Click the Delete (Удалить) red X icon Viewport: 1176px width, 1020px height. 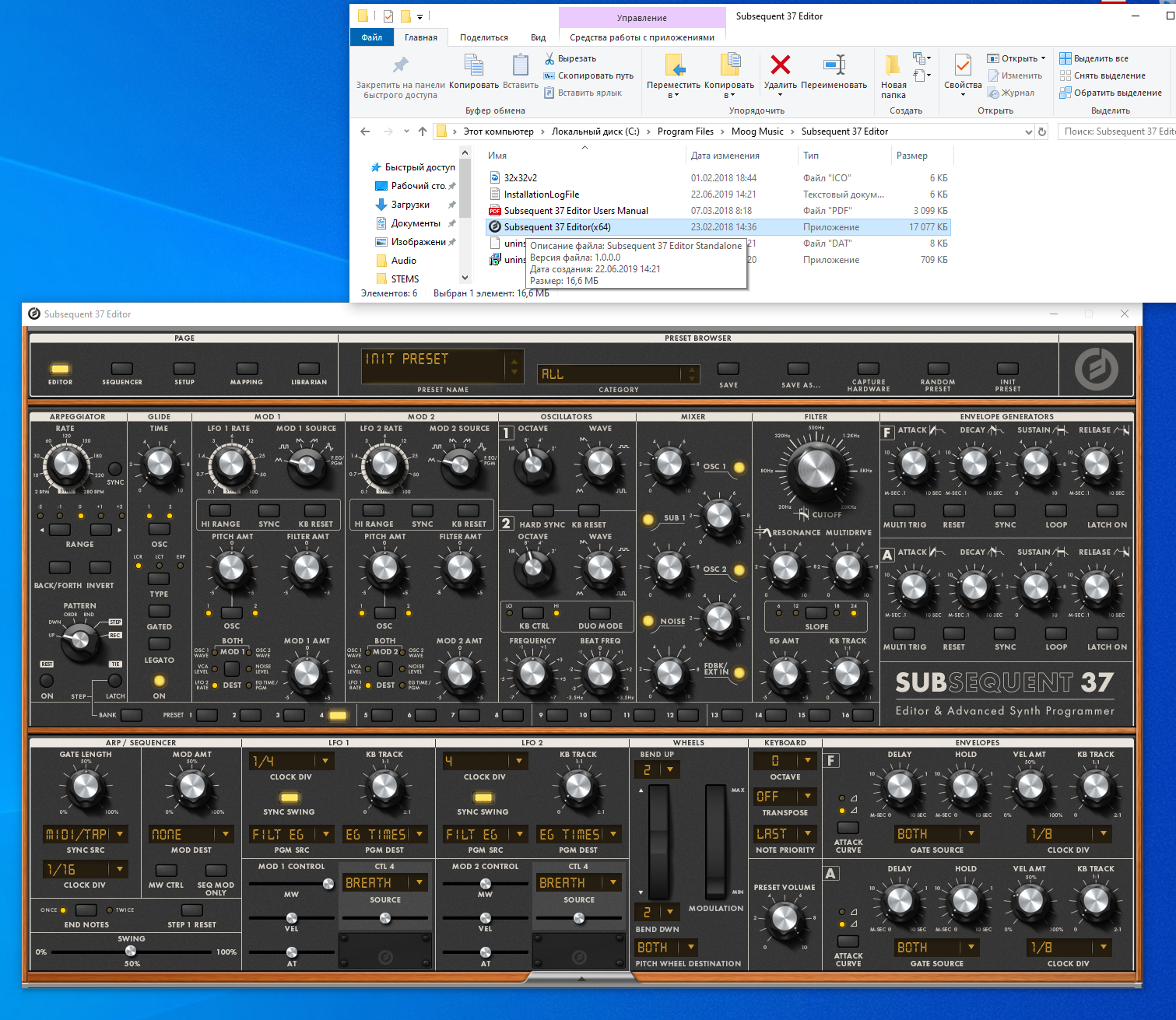pyautogui.click(x=780, y=65)
